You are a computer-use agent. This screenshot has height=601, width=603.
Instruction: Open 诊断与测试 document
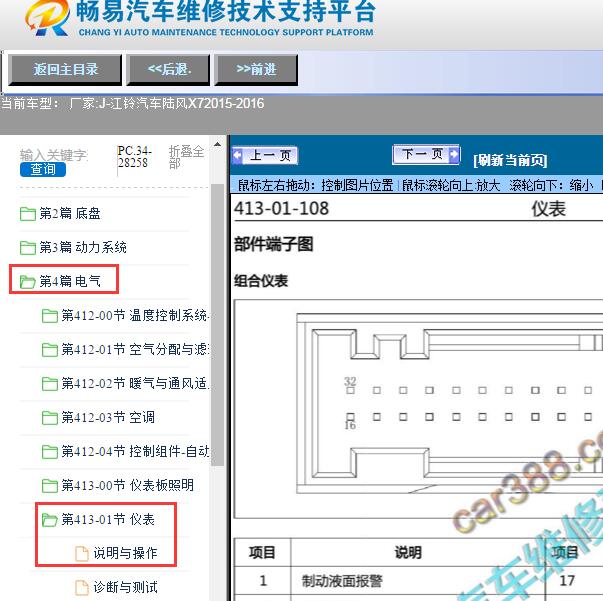coord(125,588)
